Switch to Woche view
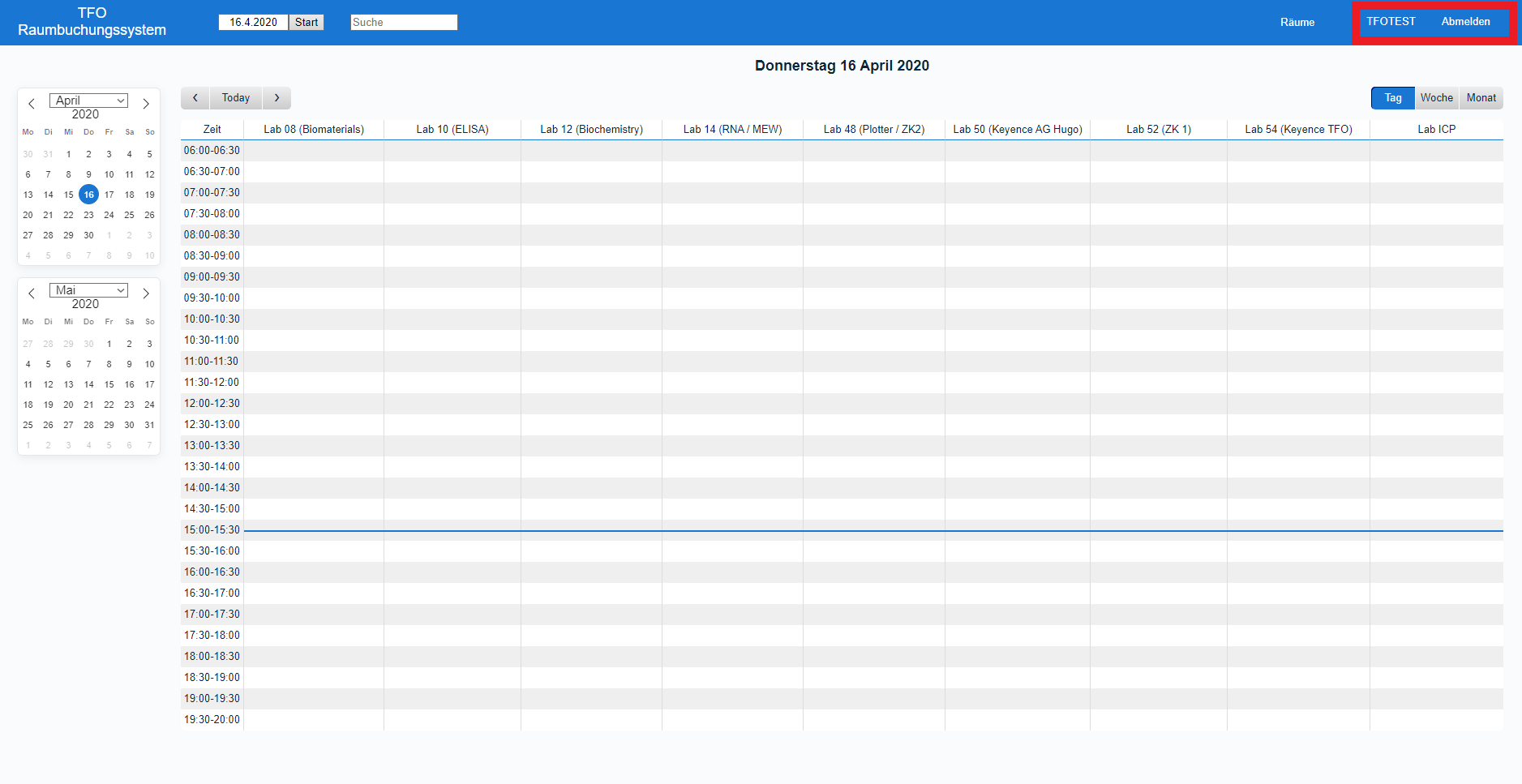Viewport: 1522px width, 784px height. (1436, 98)
